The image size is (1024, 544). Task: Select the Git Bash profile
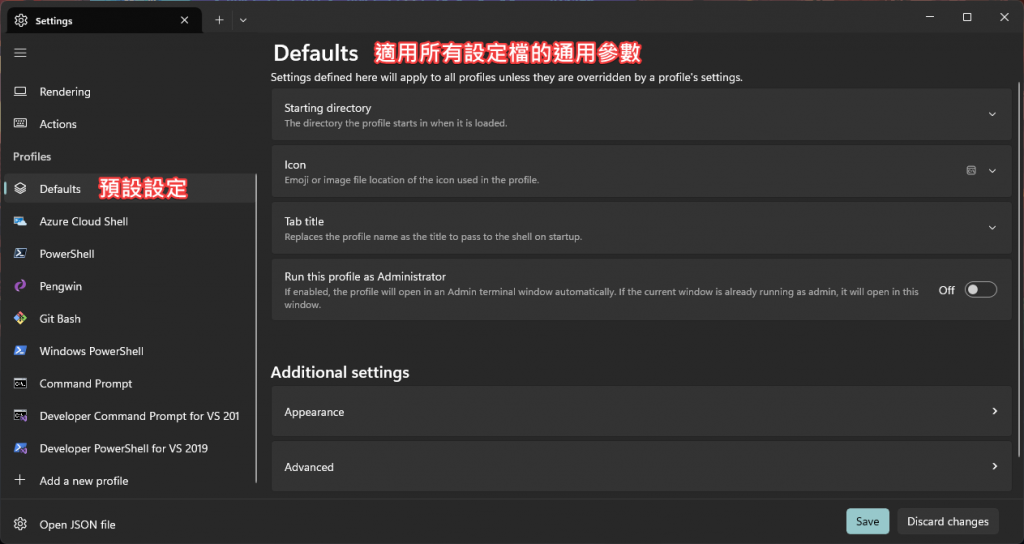(129, 318)
